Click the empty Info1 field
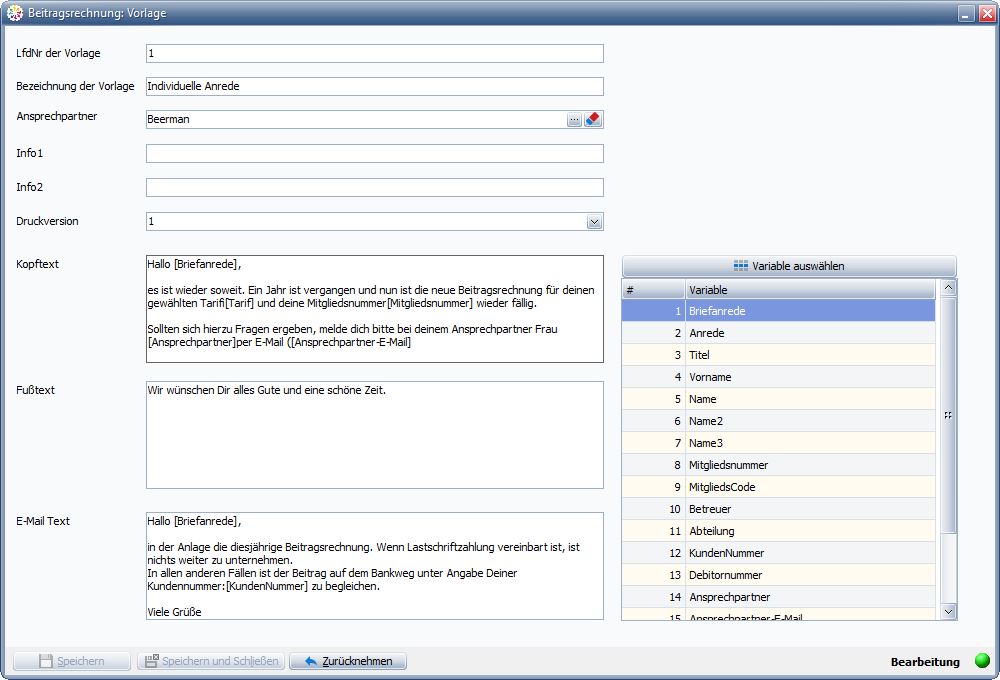This screenshot has width=1000, height=680. tap(374, 153)
